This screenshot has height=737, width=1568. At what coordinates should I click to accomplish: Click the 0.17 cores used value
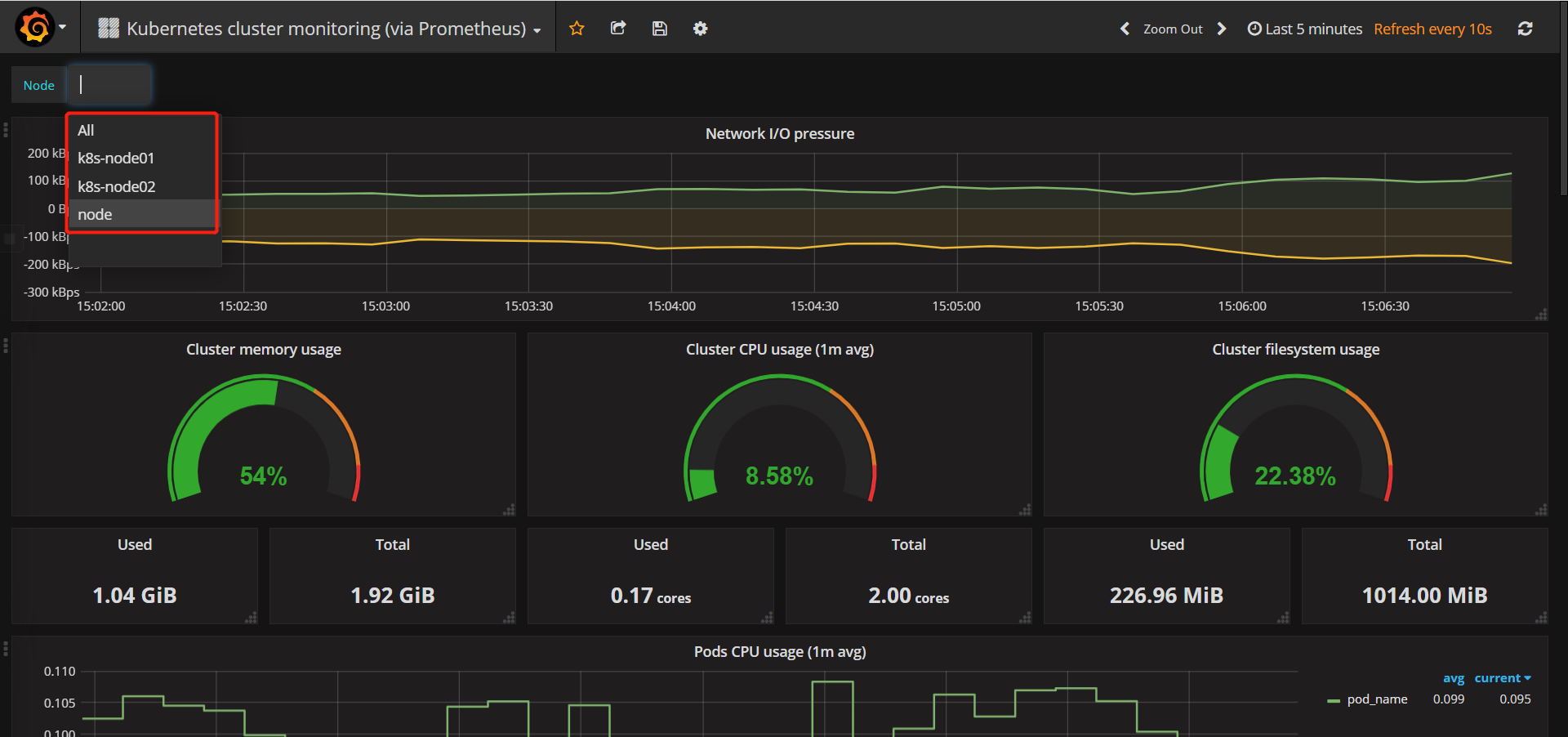point(651,596)
